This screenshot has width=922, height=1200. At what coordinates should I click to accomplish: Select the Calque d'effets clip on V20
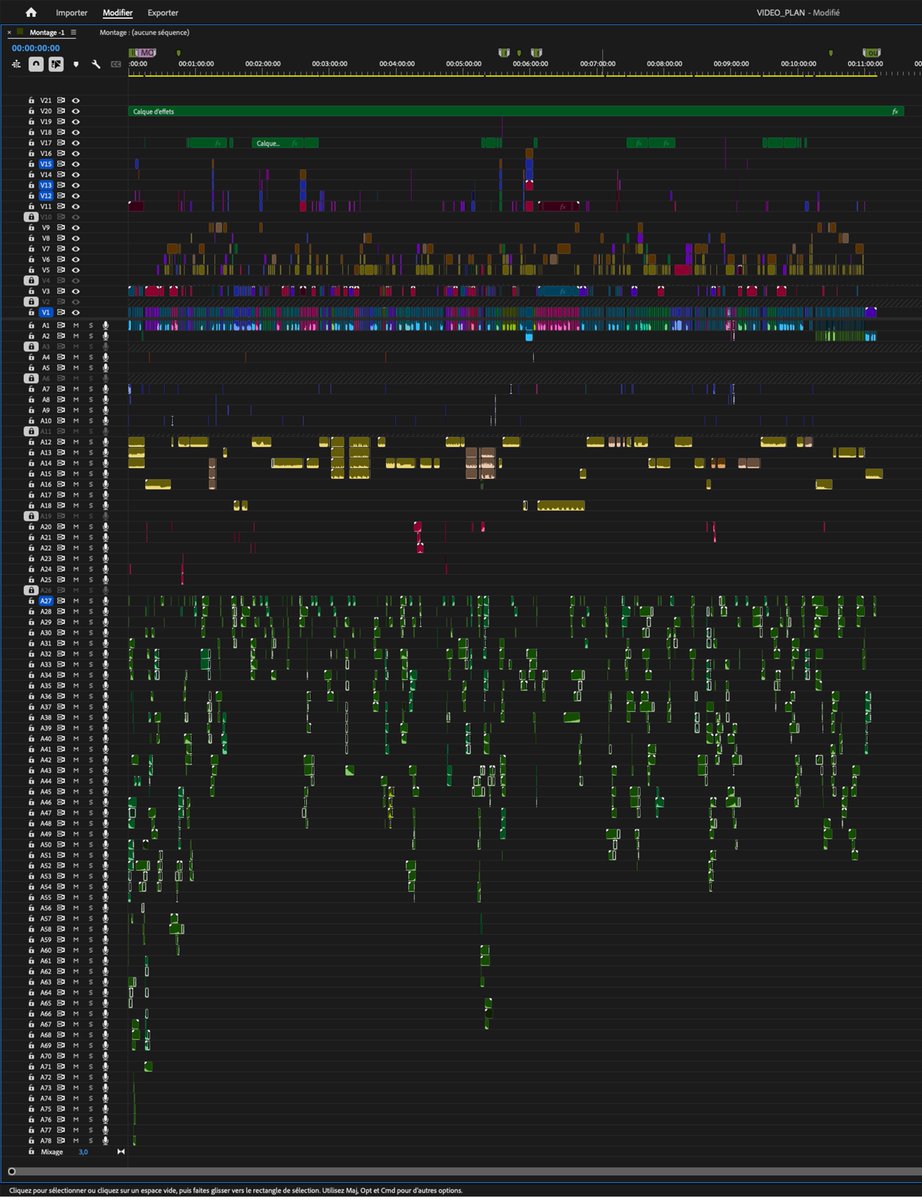click(515, 111)
